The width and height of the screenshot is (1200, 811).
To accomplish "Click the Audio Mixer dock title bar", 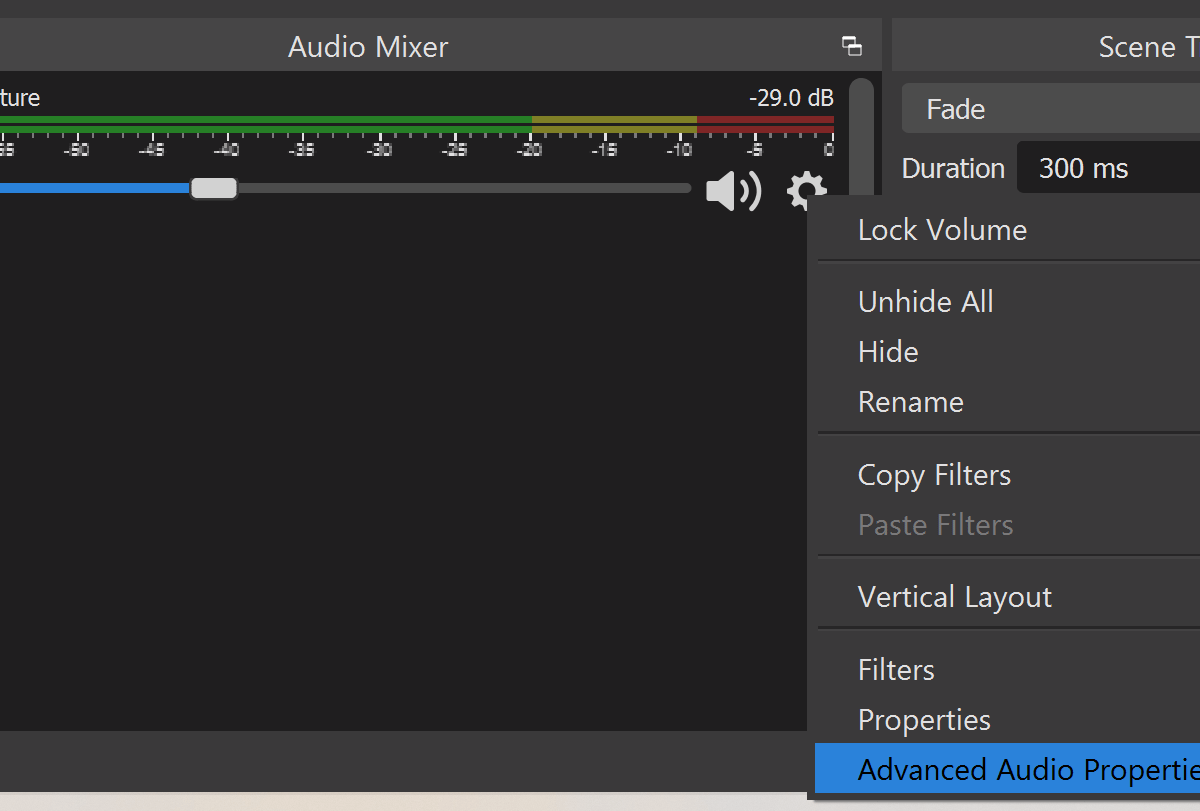I will pyautogui.click(x=368, y=47).
